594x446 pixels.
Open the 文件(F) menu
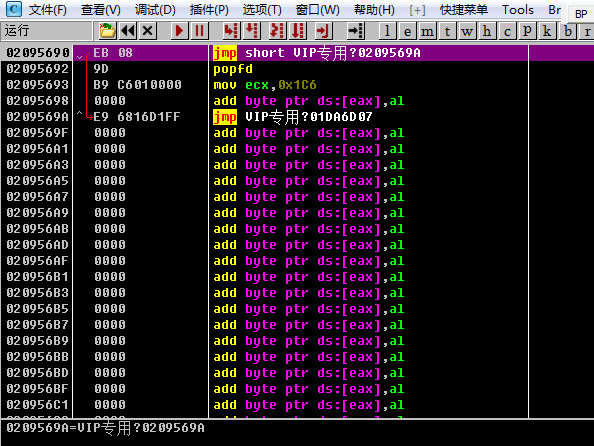point(47,9)
